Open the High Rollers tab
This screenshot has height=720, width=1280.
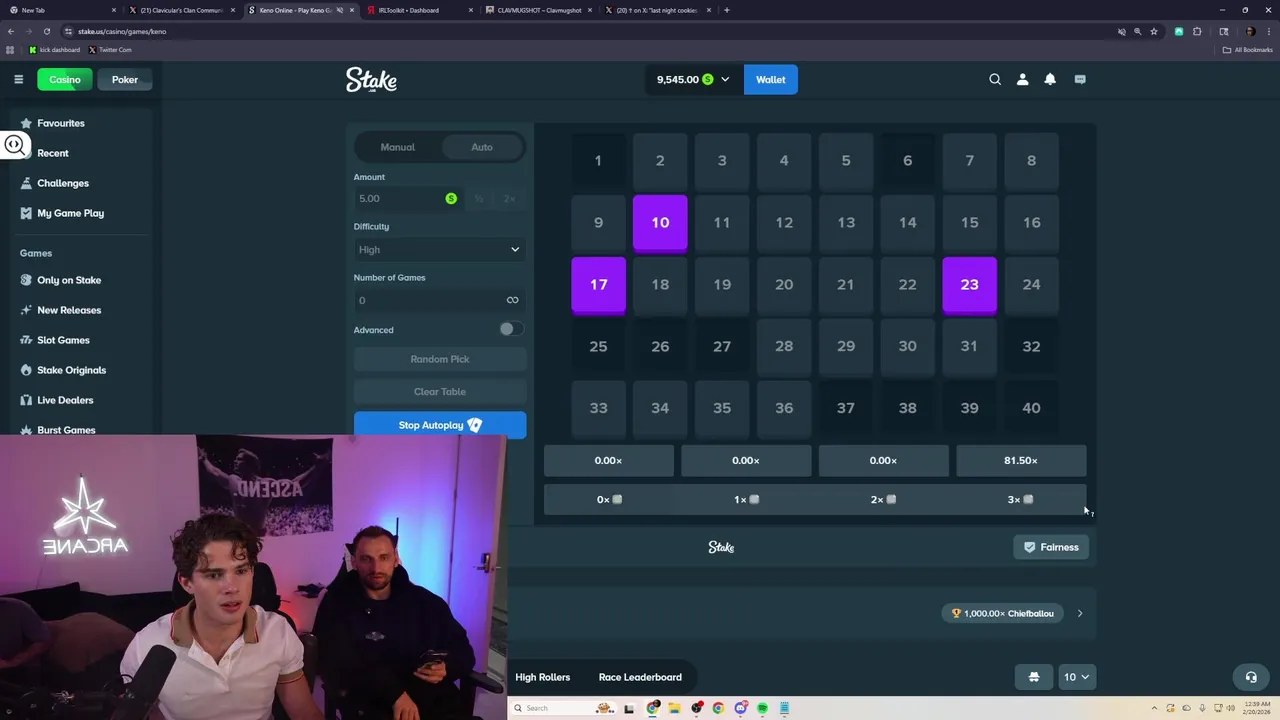tap(542, 677)
